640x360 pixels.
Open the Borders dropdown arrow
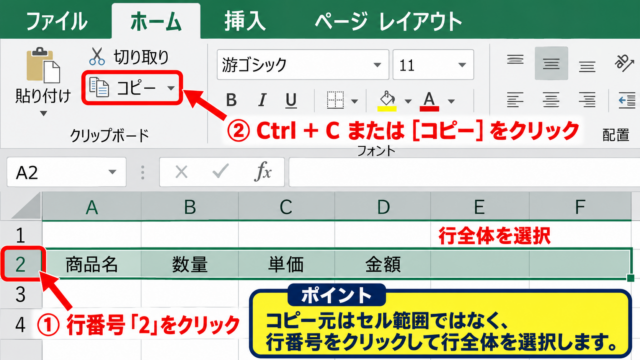click(x=355, y=101)
